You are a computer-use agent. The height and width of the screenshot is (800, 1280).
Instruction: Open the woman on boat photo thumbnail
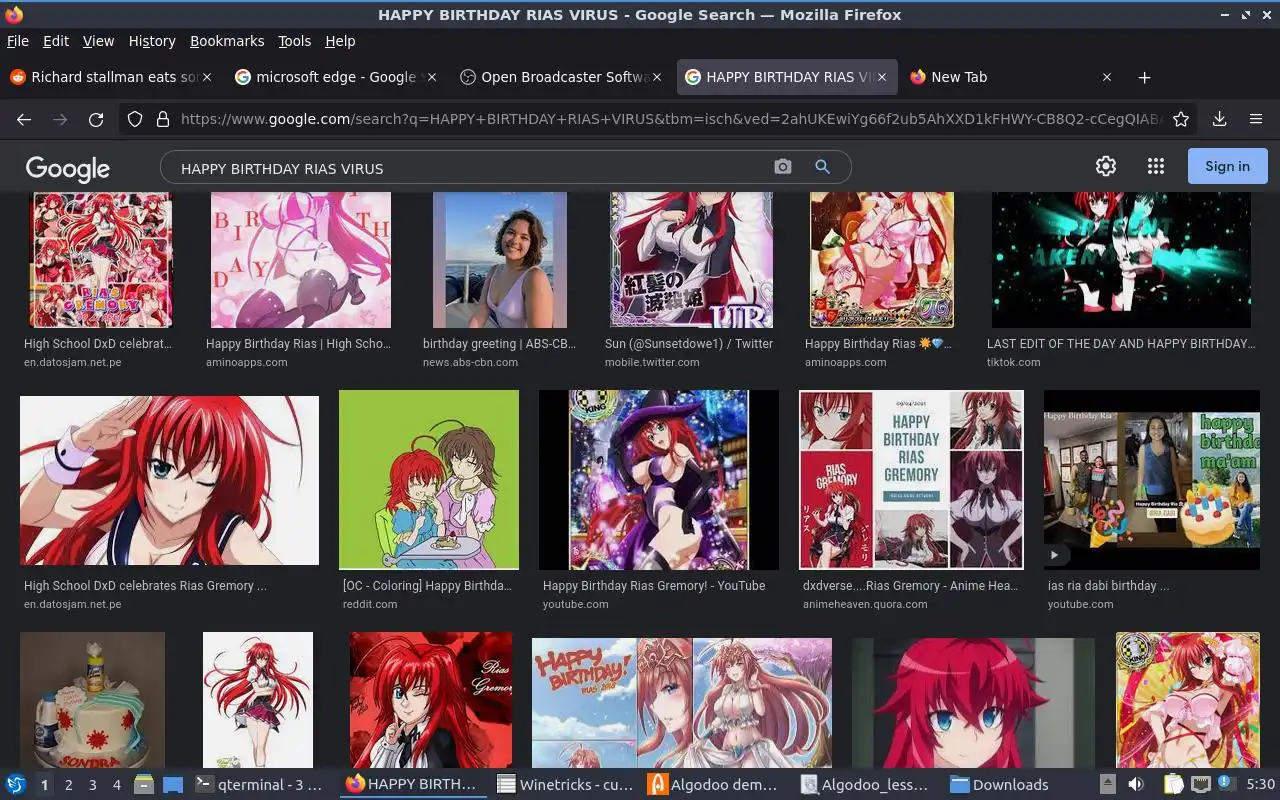tap(500, 260)
